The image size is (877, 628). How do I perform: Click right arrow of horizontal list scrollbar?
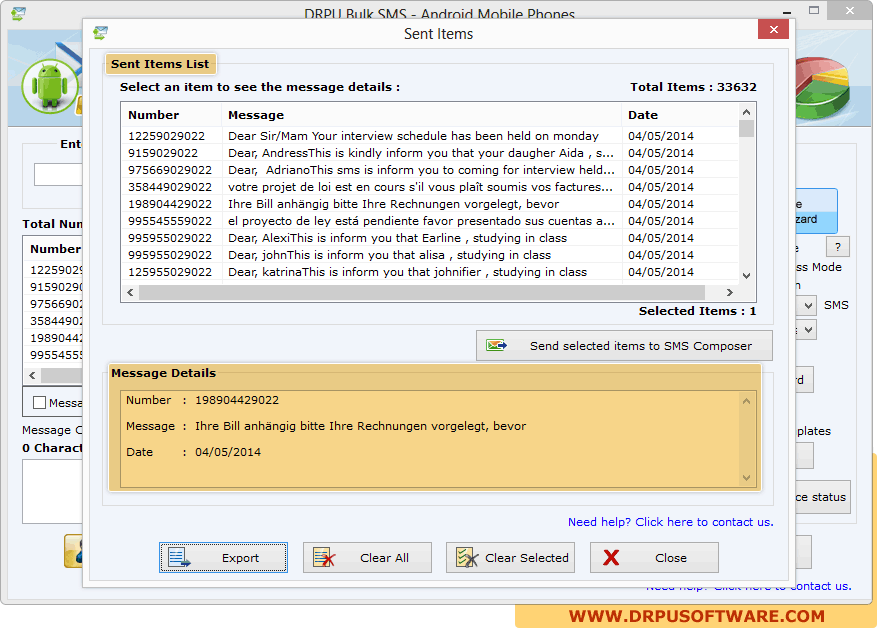coord(730,292)
